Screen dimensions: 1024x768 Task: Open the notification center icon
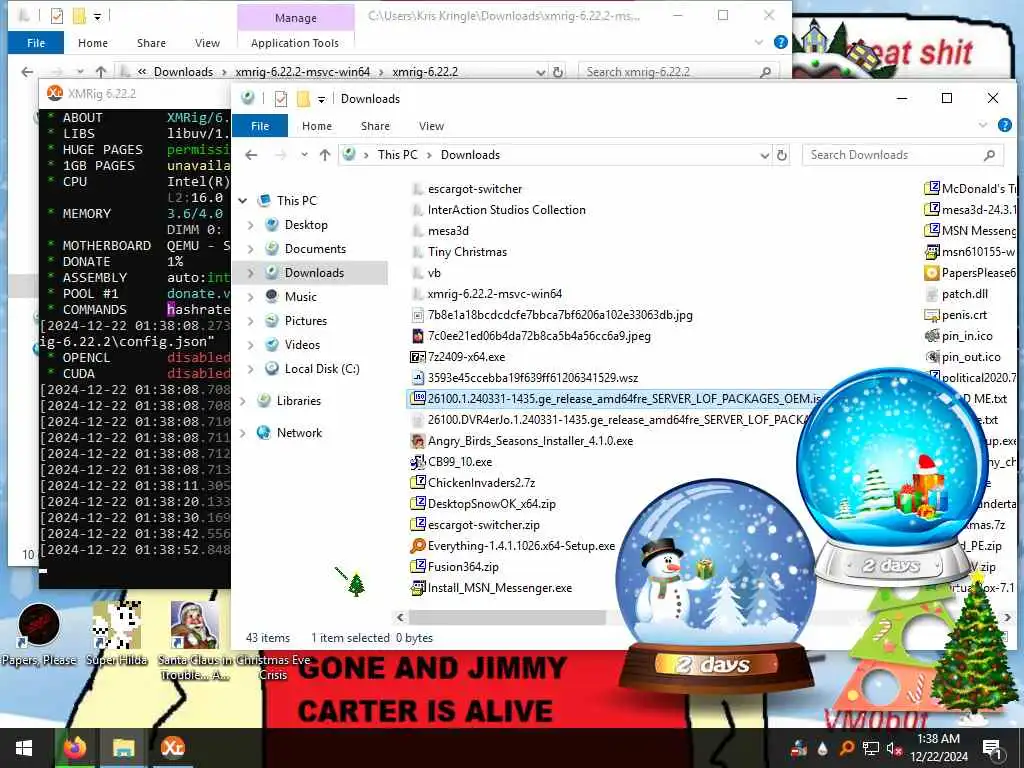[992, 750]
